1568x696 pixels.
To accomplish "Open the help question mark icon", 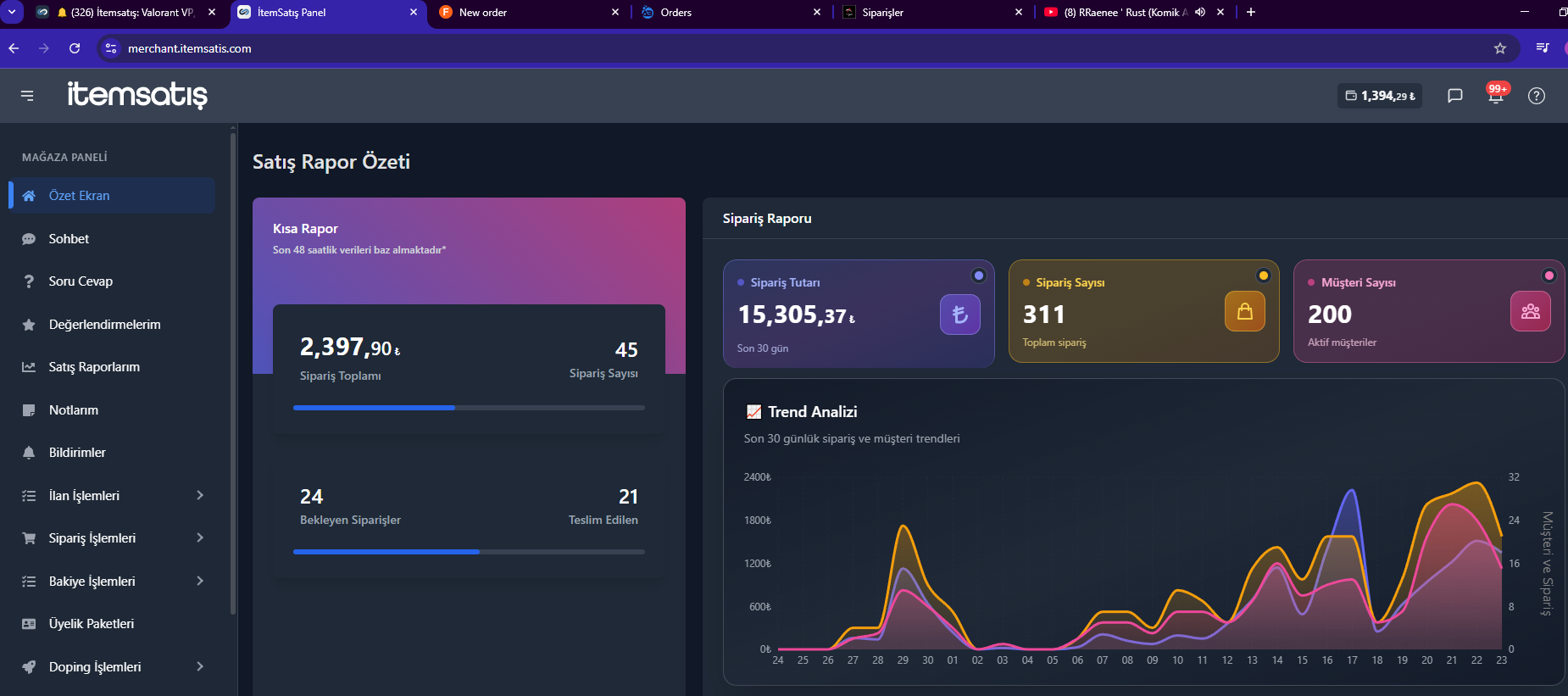I will 1537,96.
